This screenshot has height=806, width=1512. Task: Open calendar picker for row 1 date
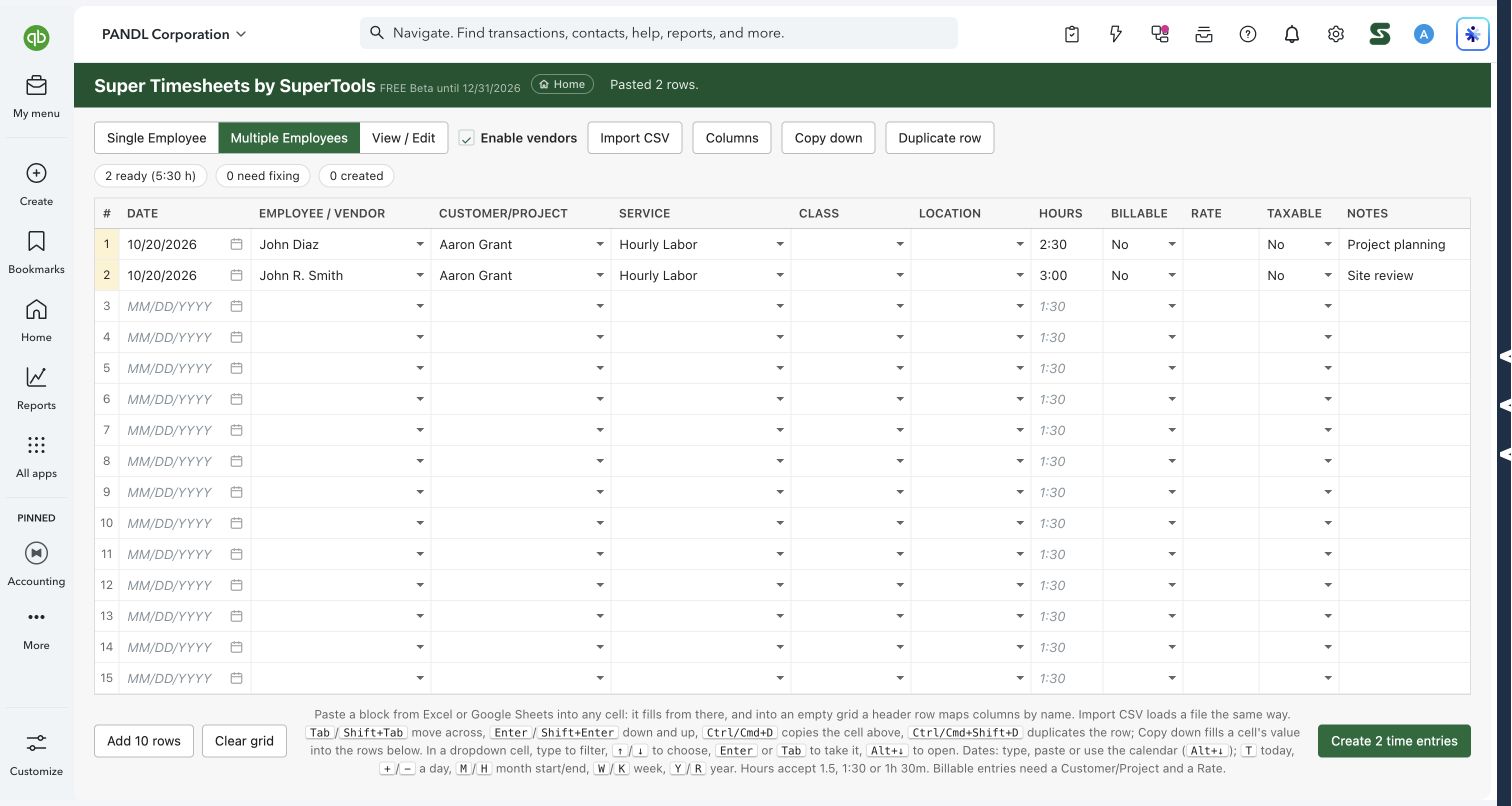point(237,244)
